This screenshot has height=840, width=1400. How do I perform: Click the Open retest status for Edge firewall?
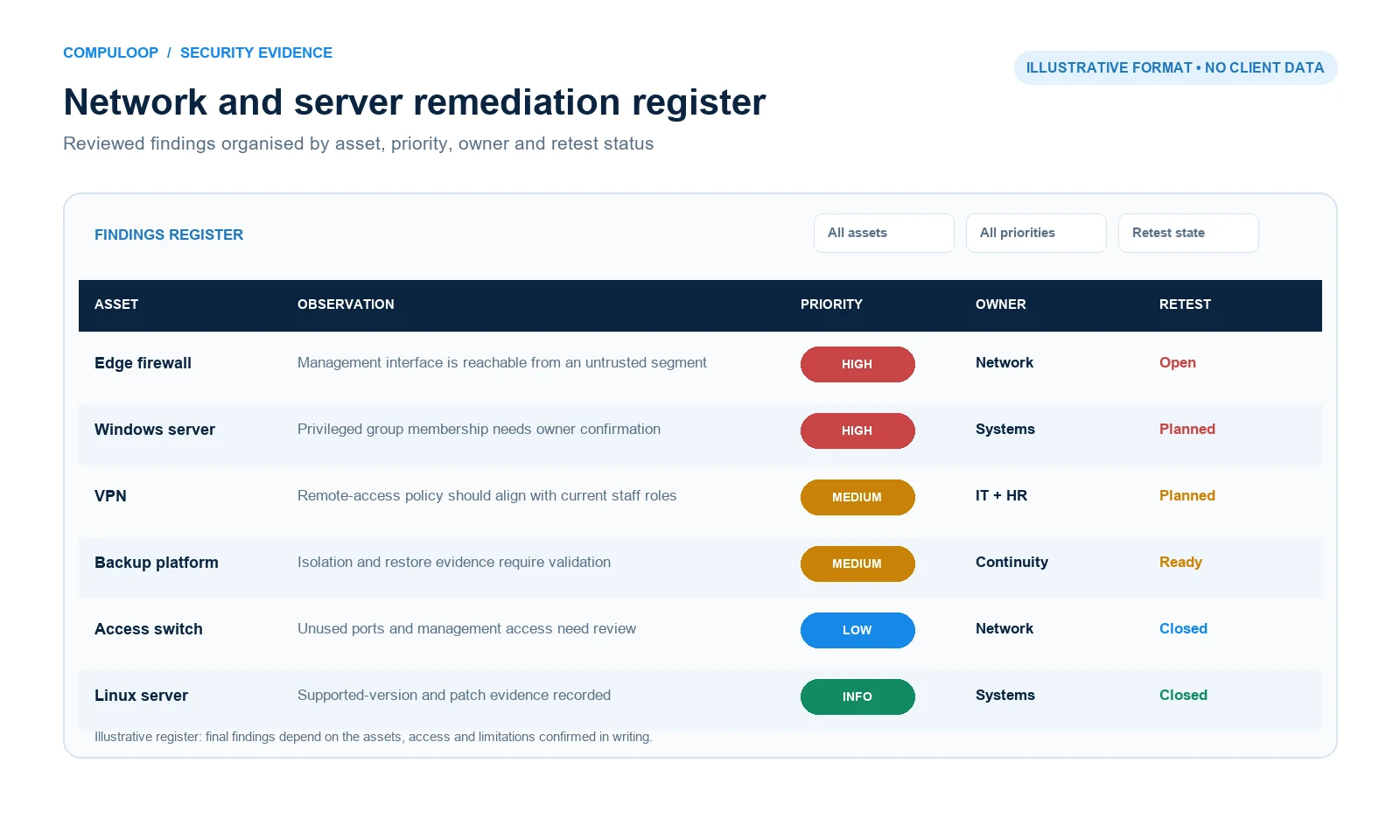pyautogui.click(x=1178, y=363)
